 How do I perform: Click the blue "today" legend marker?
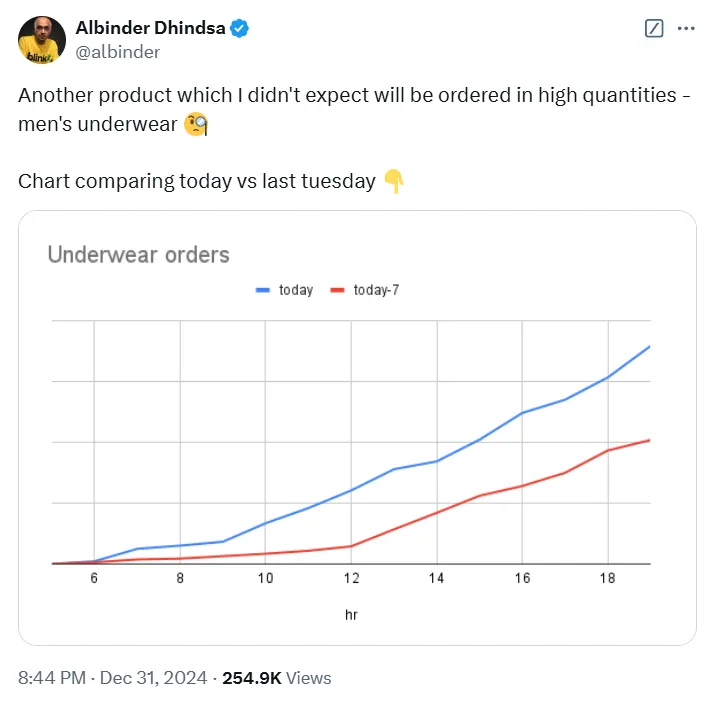pos(263,290)
